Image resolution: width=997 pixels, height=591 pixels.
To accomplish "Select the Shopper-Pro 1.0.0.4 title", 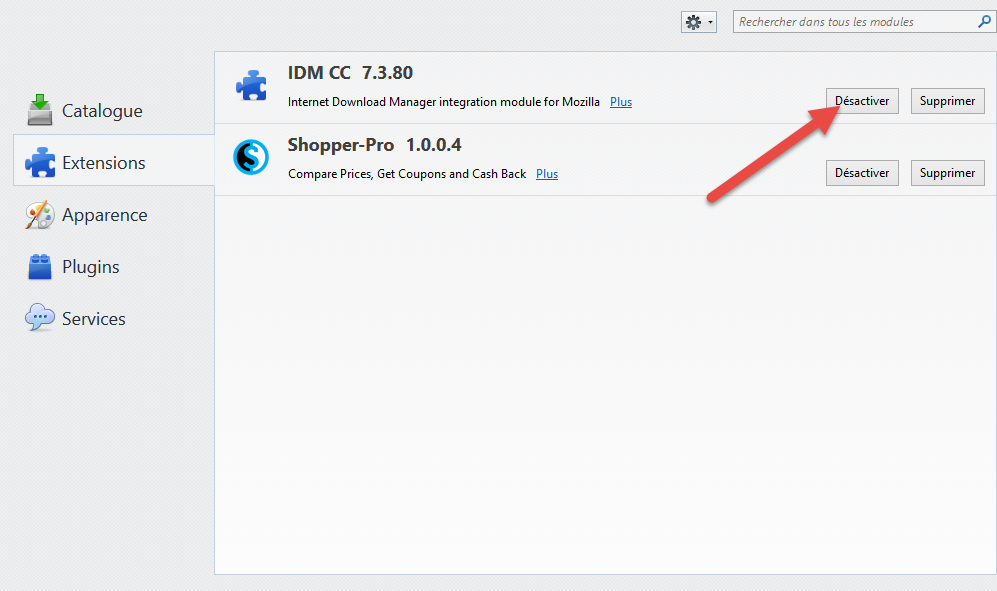I will (x=375, y=145).
